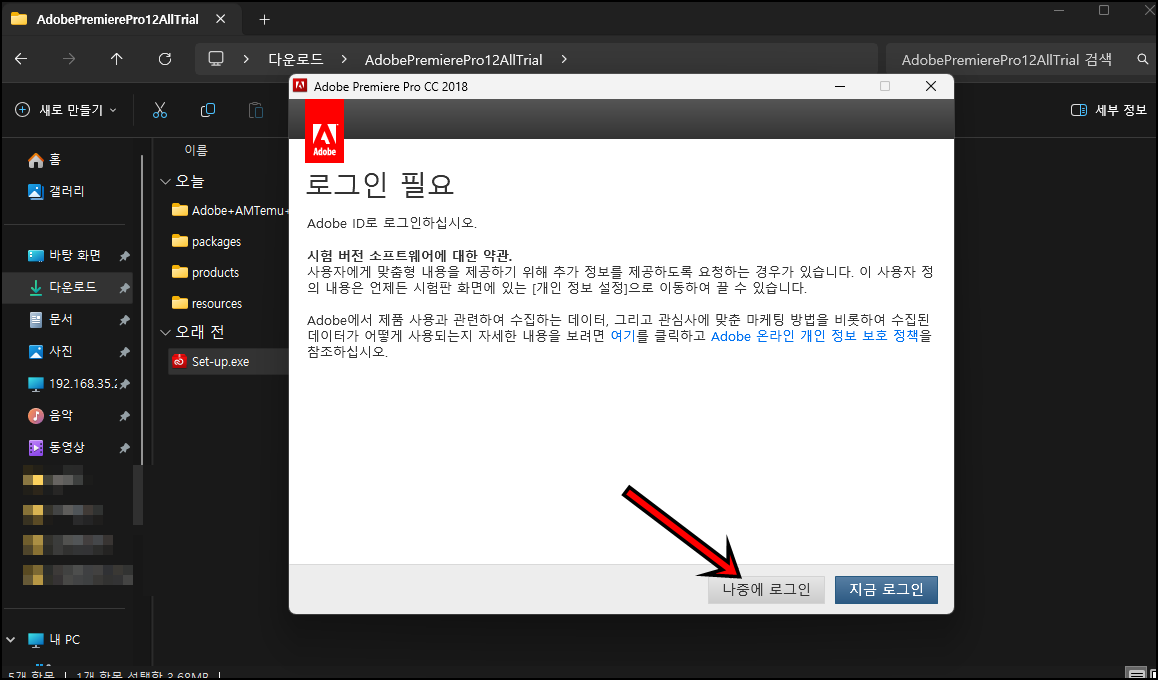Click the Set-up.exe Creative Cloud icon
1158x680 pixels.
(x=179, y=362)
